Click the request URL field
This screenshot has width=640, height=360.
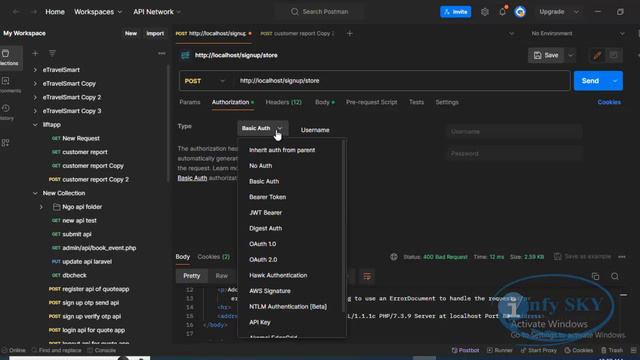[402, 81]
